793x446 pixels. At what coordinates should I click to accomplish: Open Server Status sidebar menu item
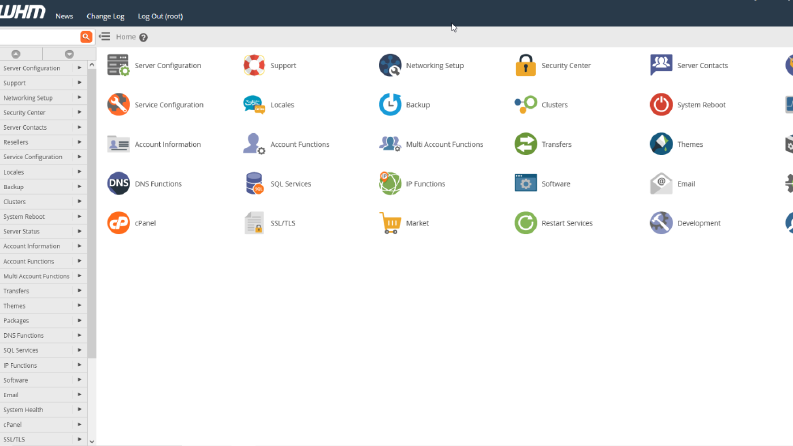(43, 232)
